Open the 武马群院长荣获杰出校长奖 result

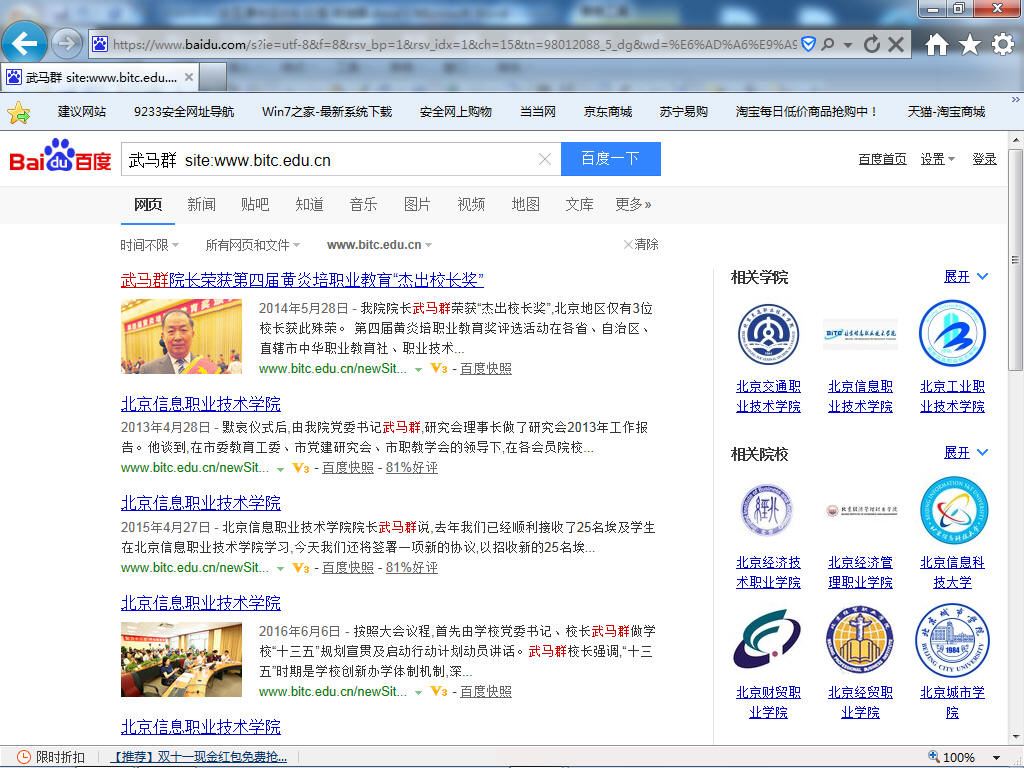click(302, 280)
